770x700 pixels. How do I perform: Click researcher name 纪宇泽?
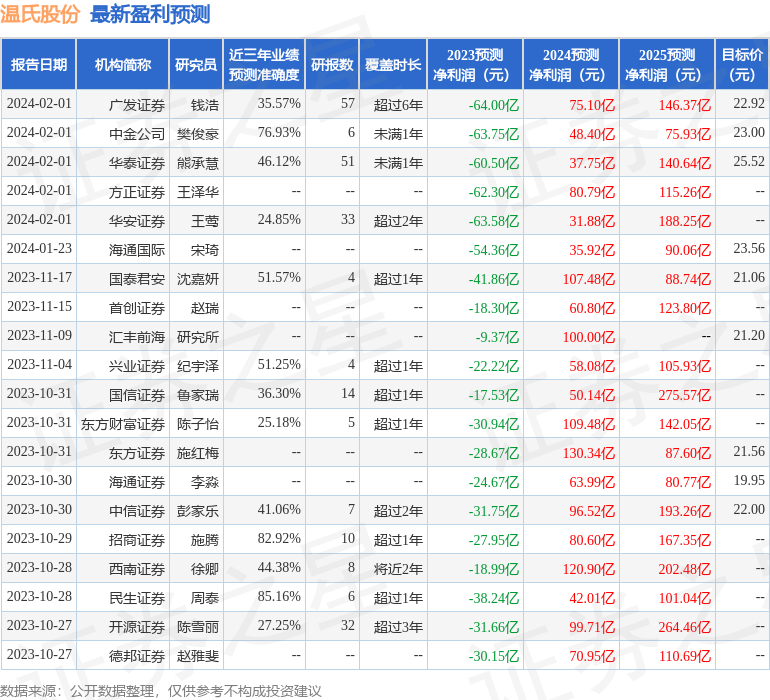[x=198, y=365]
